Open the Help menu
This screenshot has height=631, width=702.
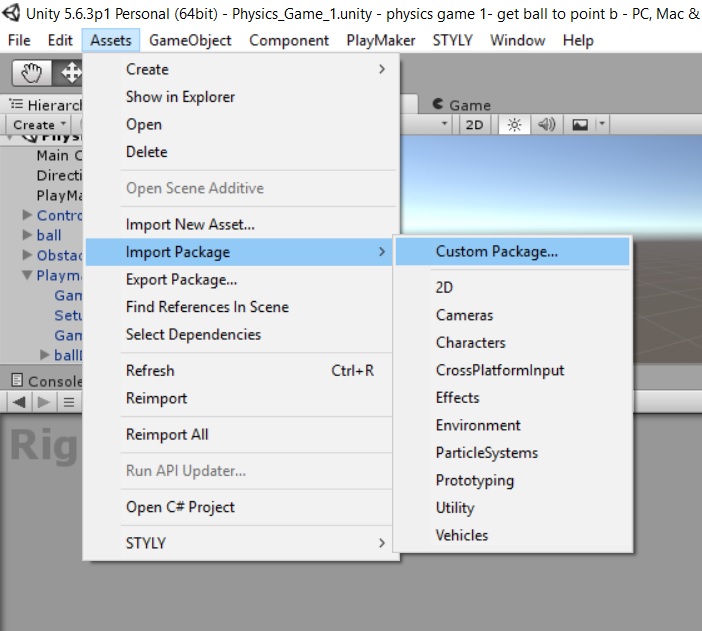578,40
